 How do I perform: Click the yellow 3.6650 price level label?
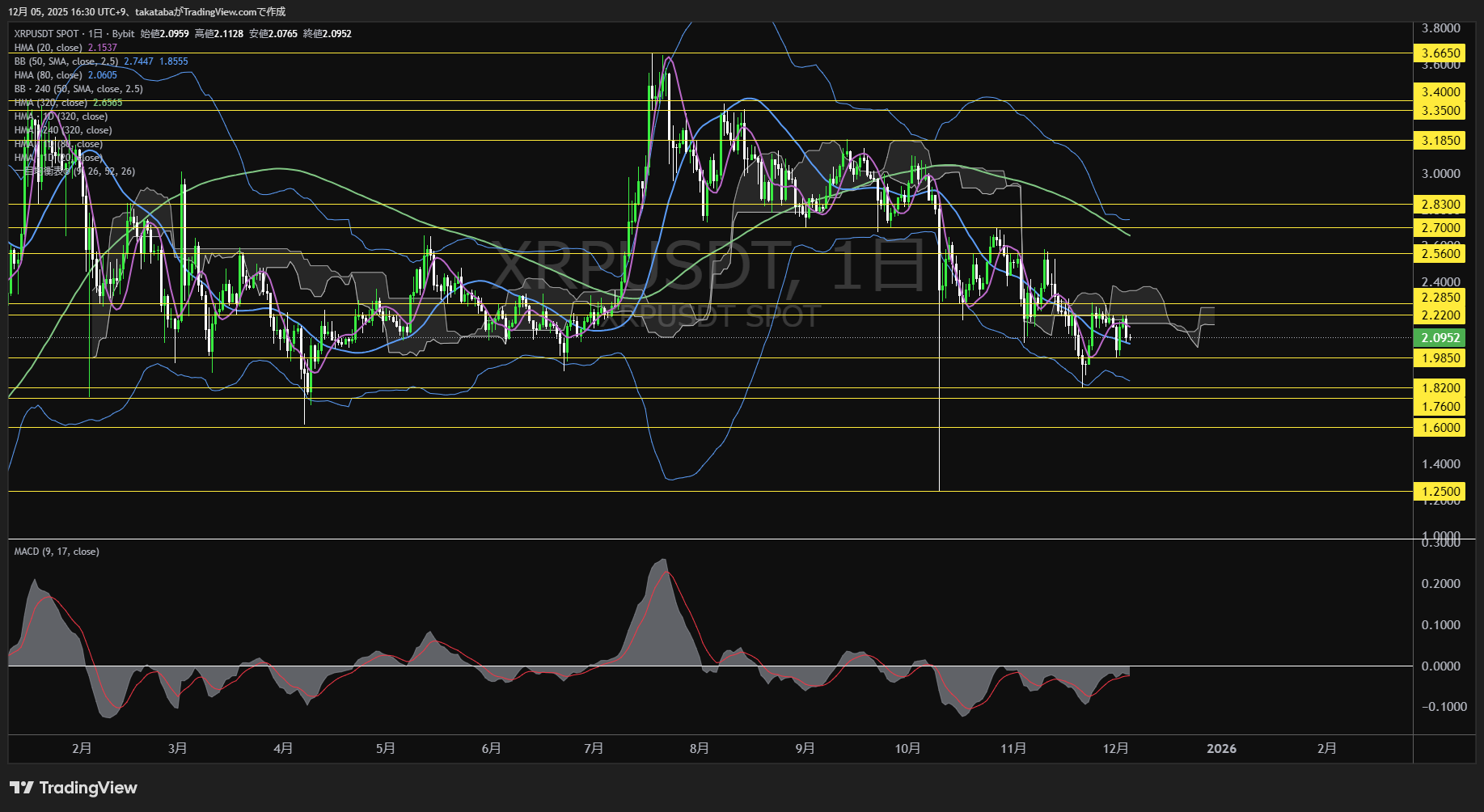(1440, 53)
